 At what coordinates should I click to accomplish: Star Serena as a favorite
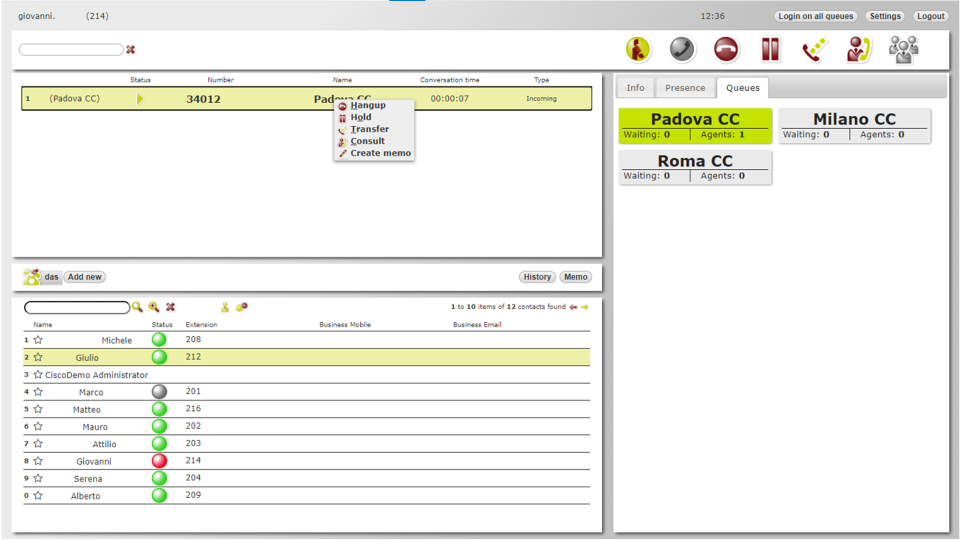click(38, 478)
